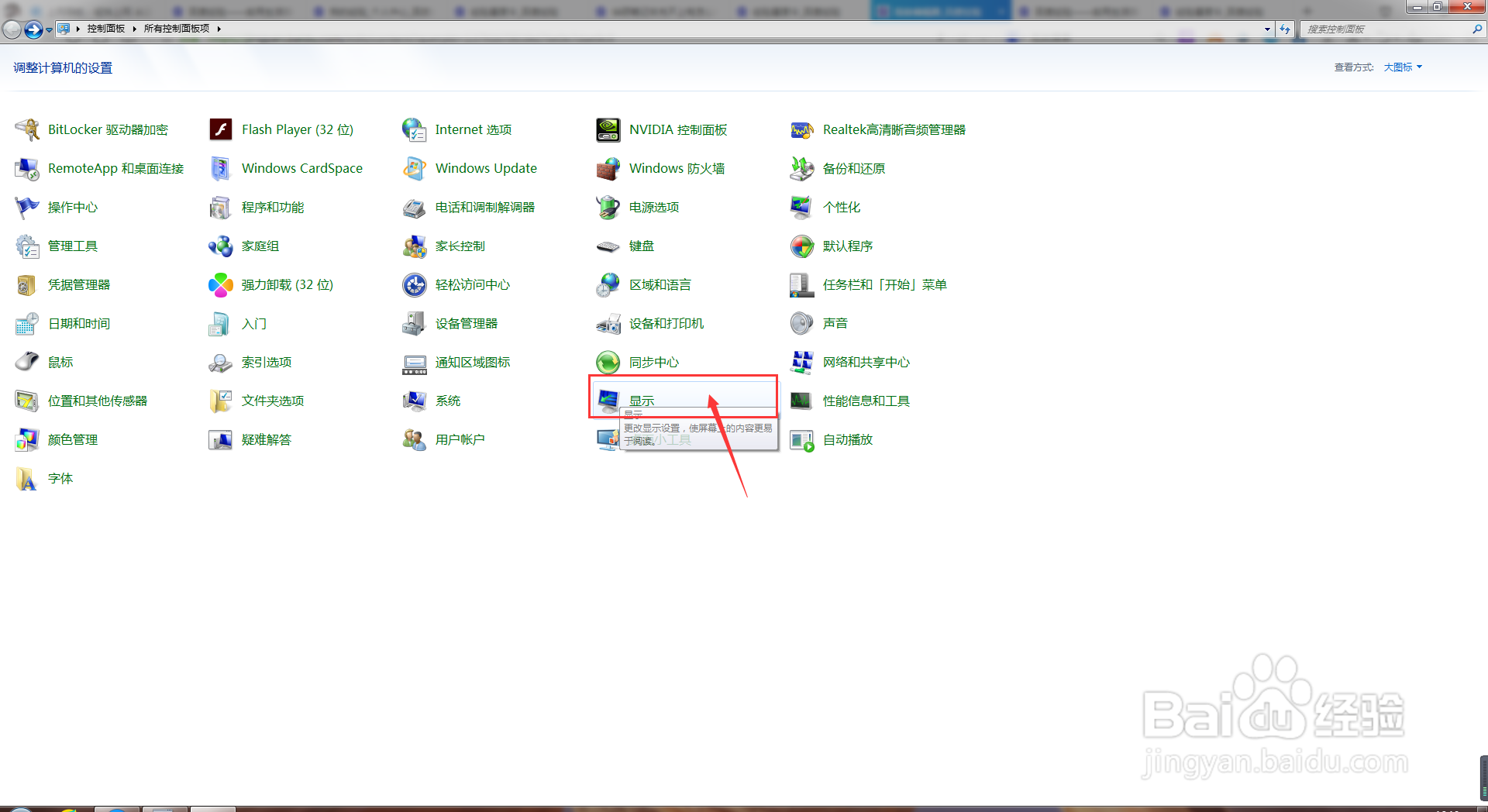The image size is (1488, 812).
Task: Click the 所有控制面板项 breadcrumb segment
Action: click(177, 29)
